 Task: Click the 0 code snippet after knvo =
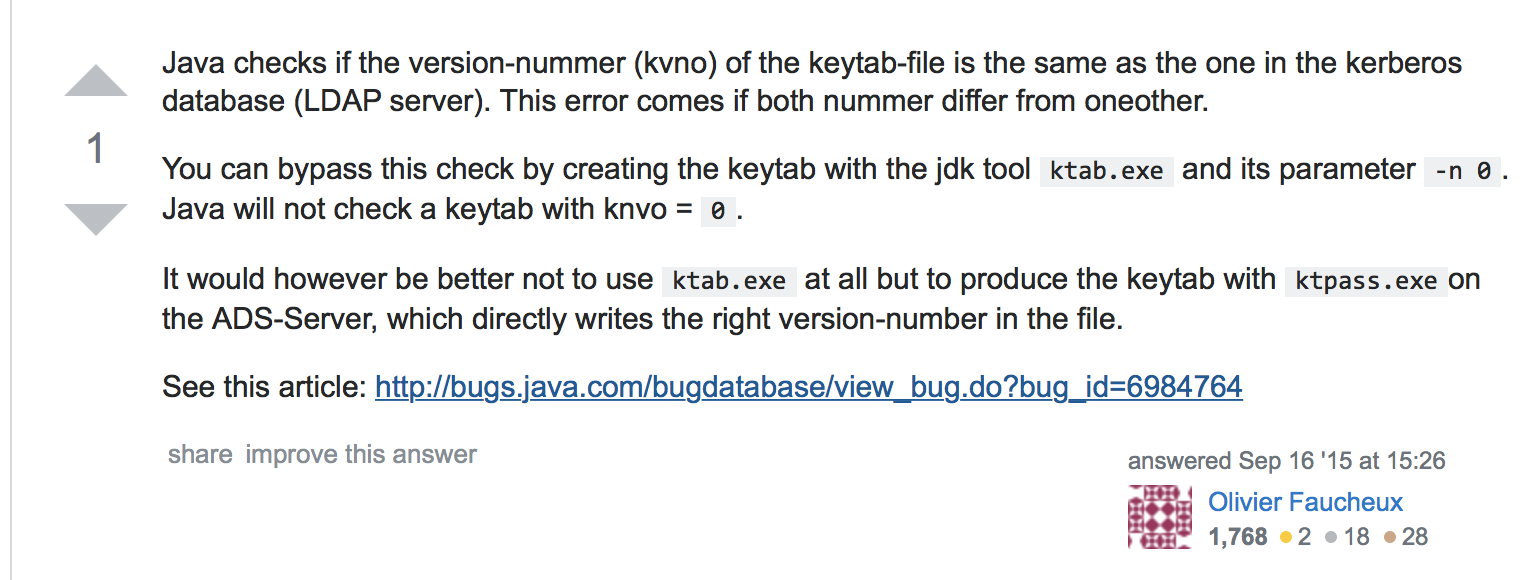(x=718, y=212)
